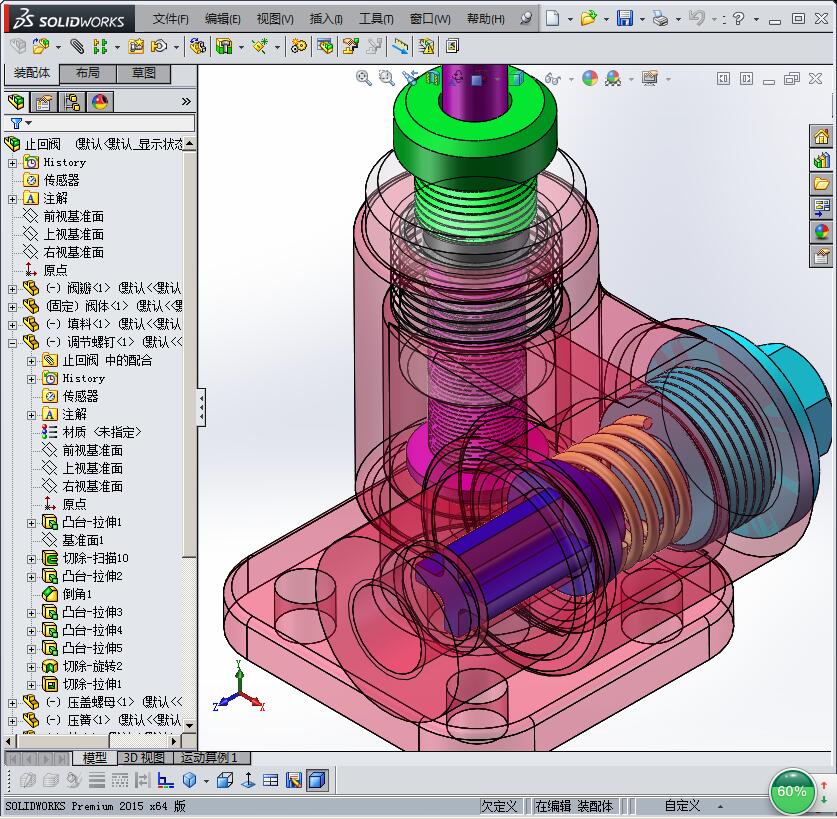Click the pin icon next to Help menu

[526, 19]
